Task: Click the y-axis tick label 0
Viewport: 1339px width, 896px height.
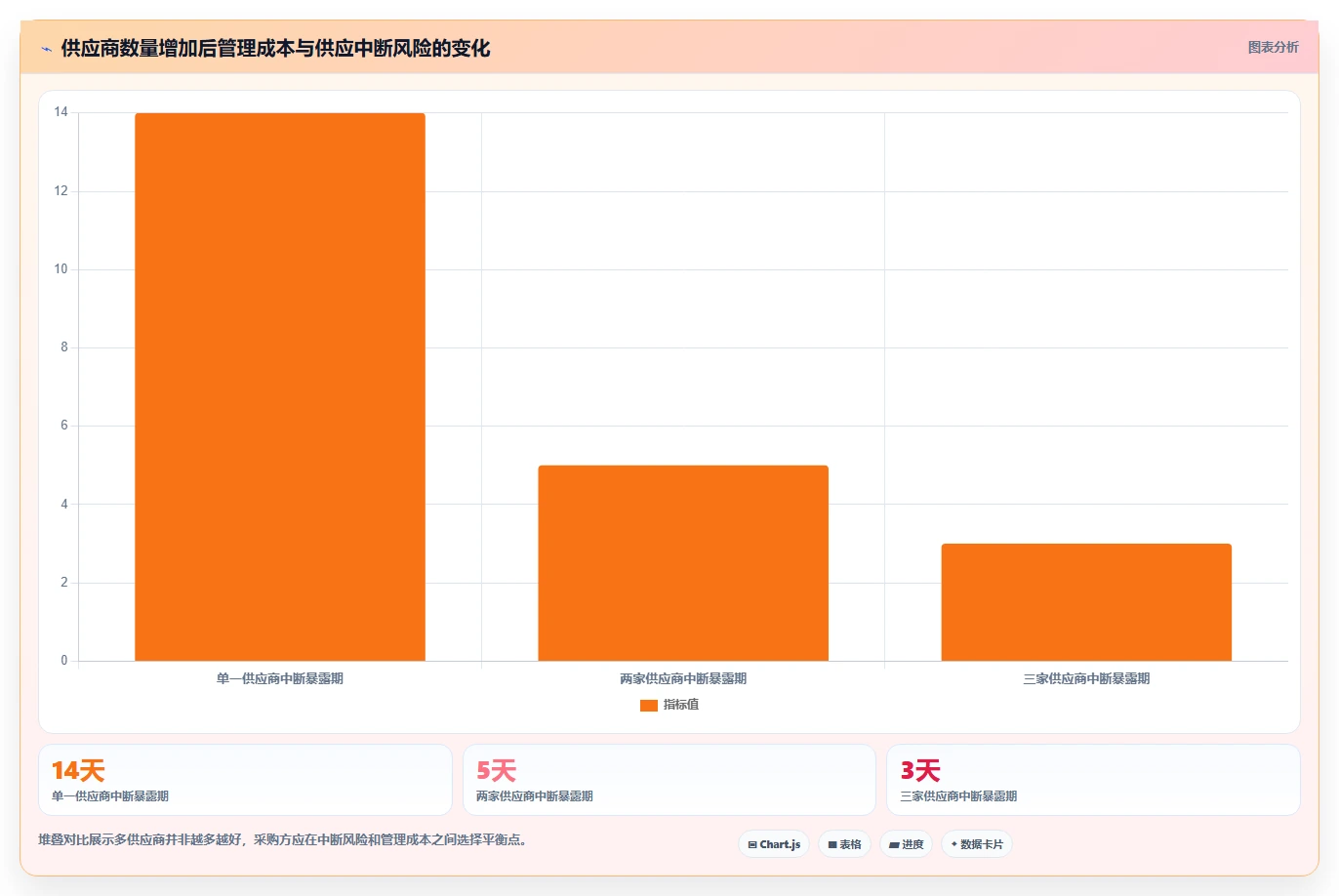Action: pos(64,661)
